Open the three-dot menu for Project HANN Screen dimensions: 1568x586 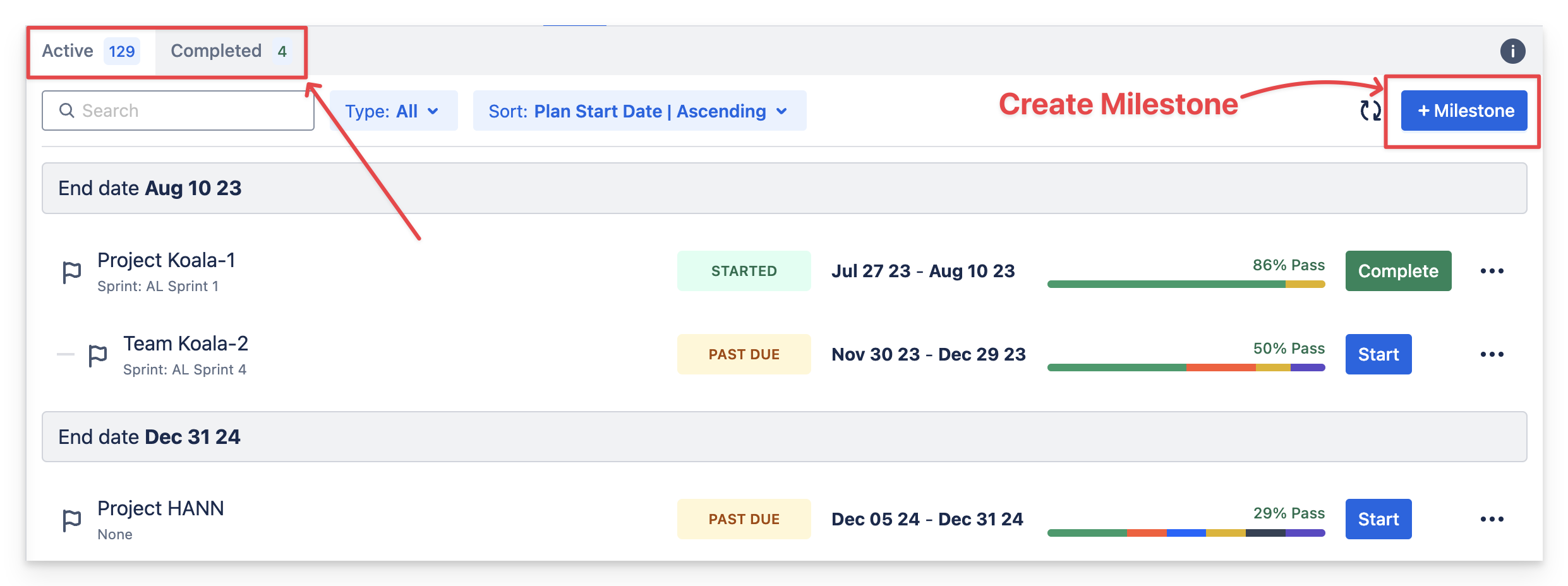click(x=1492, y=519)
